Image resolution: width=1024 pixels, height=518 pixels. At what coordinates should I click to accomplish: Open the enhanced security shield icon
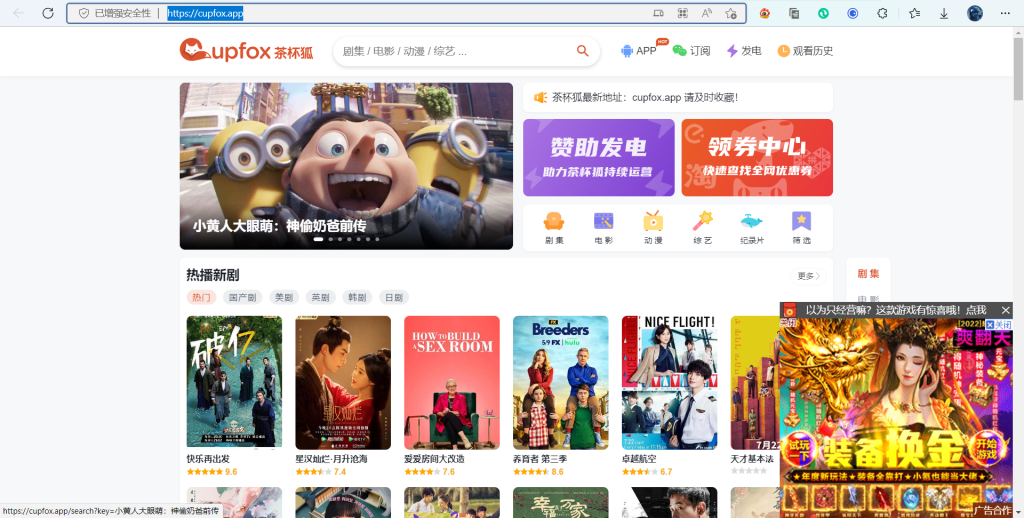pos(84,13)
